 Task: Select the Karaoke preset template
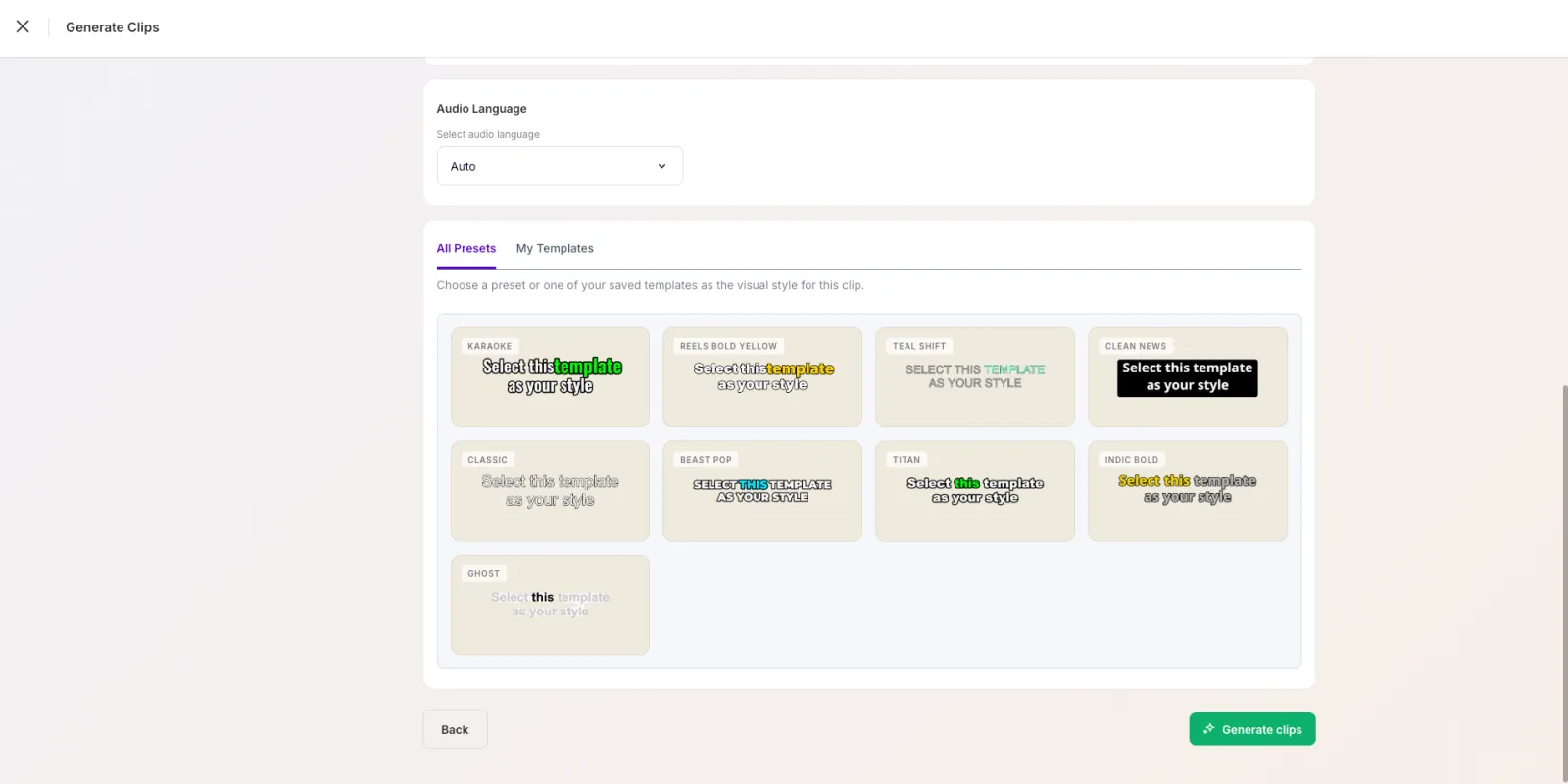coord(550,377)
